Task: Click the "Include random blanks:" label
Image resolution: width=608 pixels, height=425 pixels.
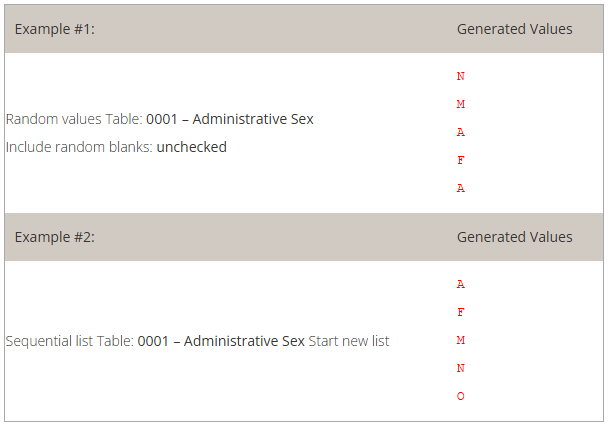Action: (79, 147)
